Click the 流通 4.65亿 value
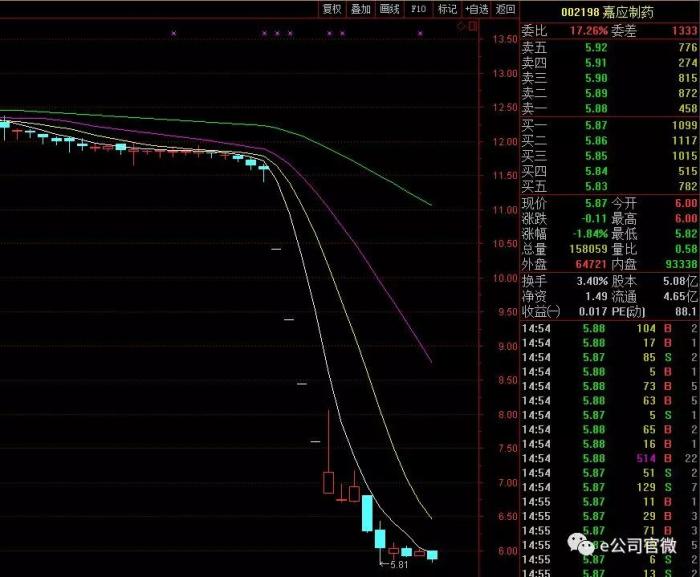The width and height of the screenshot is (700, 577). pyautogui.click(x=680, y=296)
